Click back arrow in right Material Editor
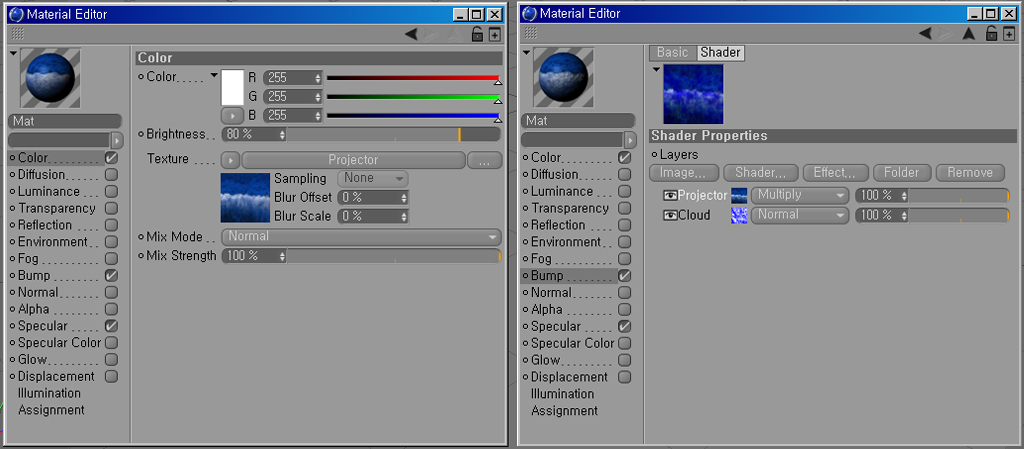 point(925,34)
